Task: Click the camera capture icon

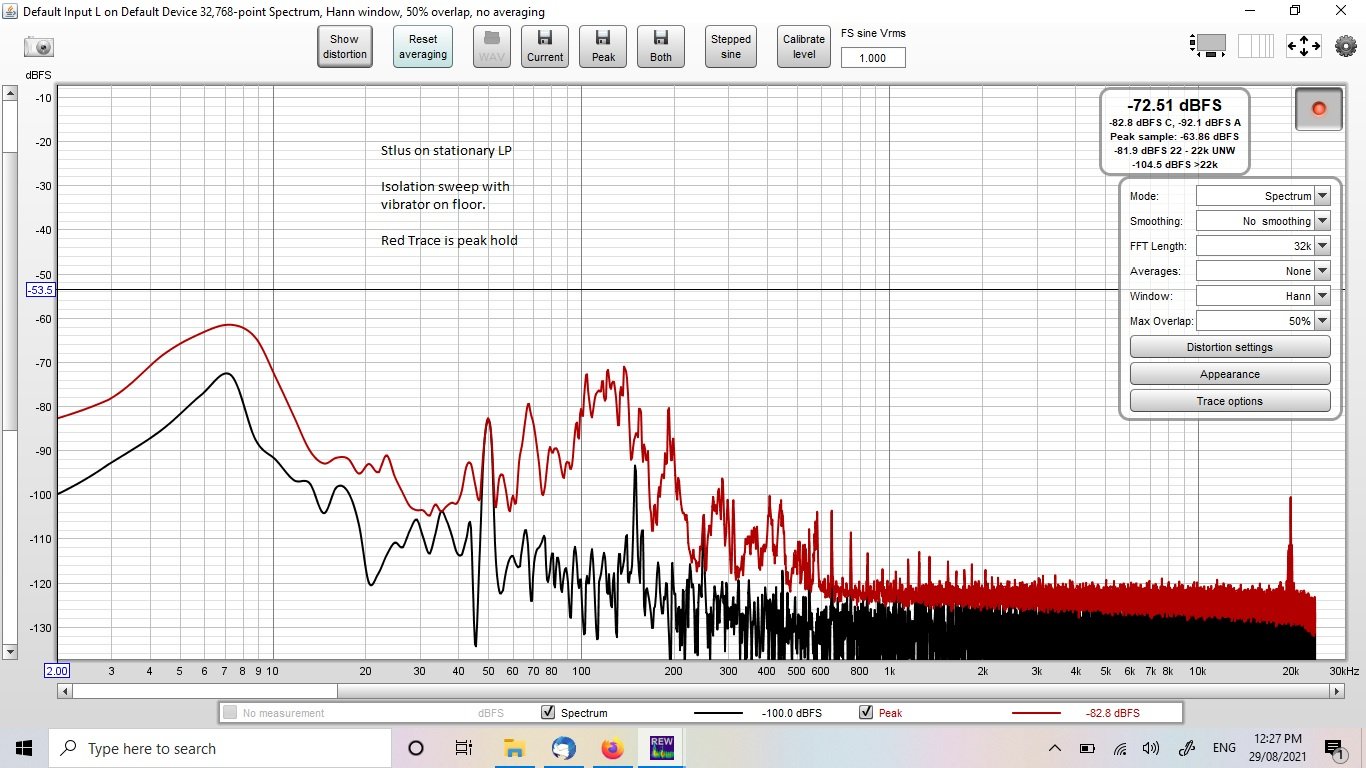Action: click(x=39, y=47)
